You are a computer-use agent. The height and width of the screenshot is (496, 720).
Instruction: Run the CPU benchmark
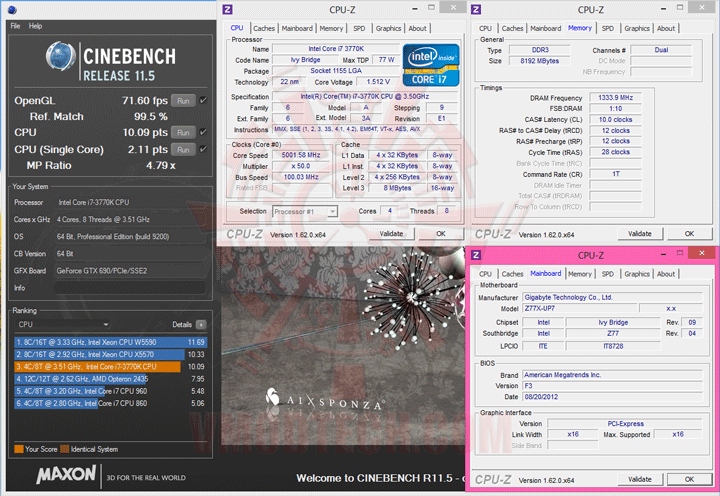click(183, 132)
